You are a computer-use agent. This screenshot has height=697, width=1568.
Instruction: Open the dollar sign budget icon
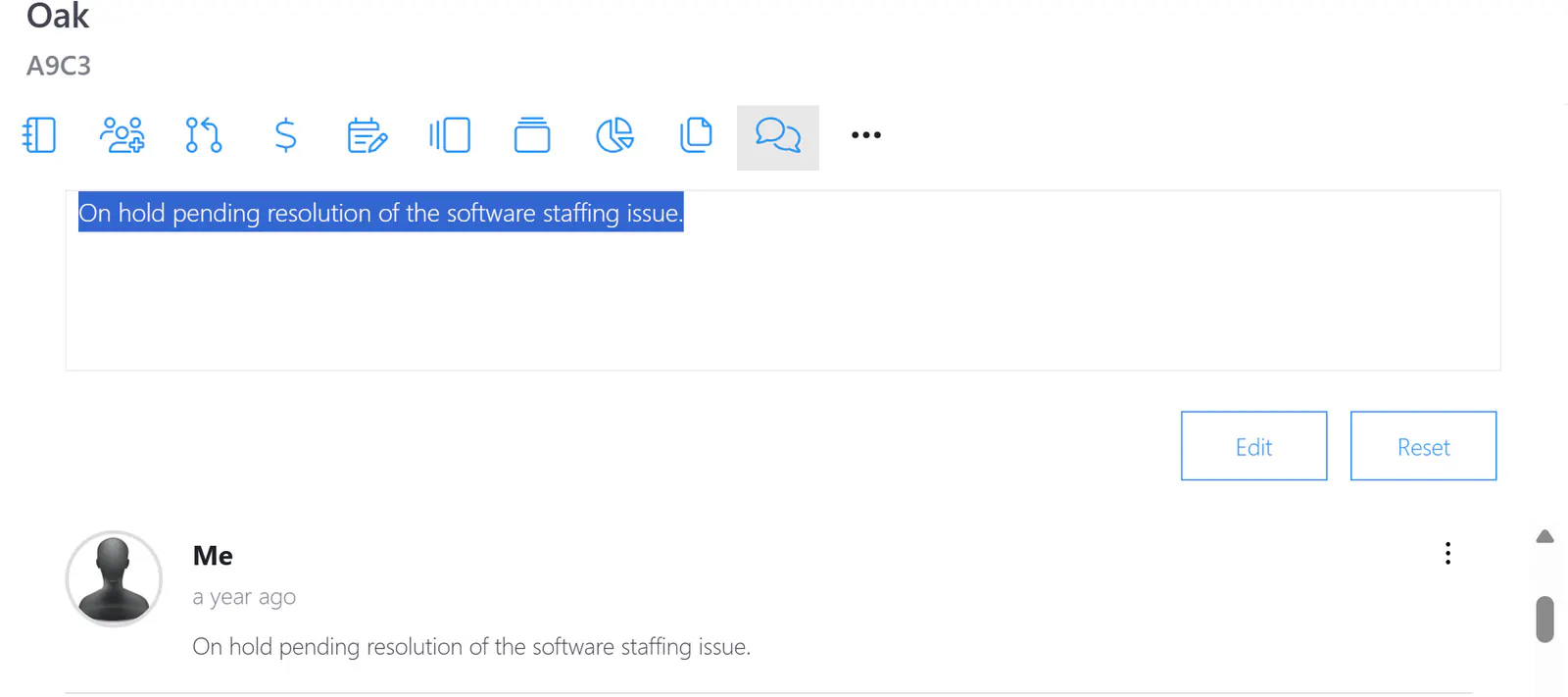click(285, 135)
